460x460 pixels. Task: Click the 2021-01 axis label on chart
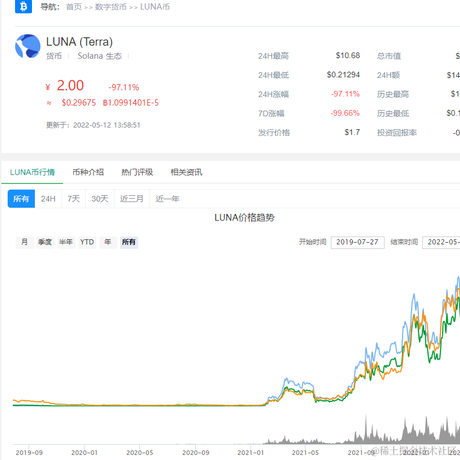[251, 453]
